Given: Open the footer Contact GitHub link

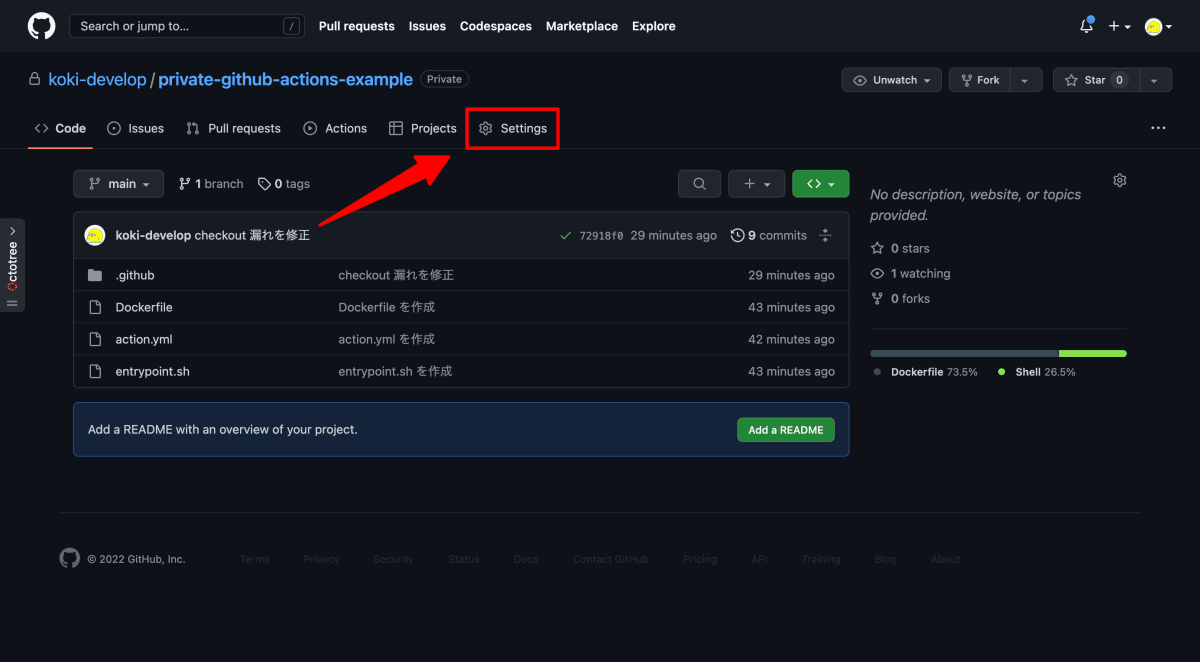Looking at the screenshot, I should [611, 559].
